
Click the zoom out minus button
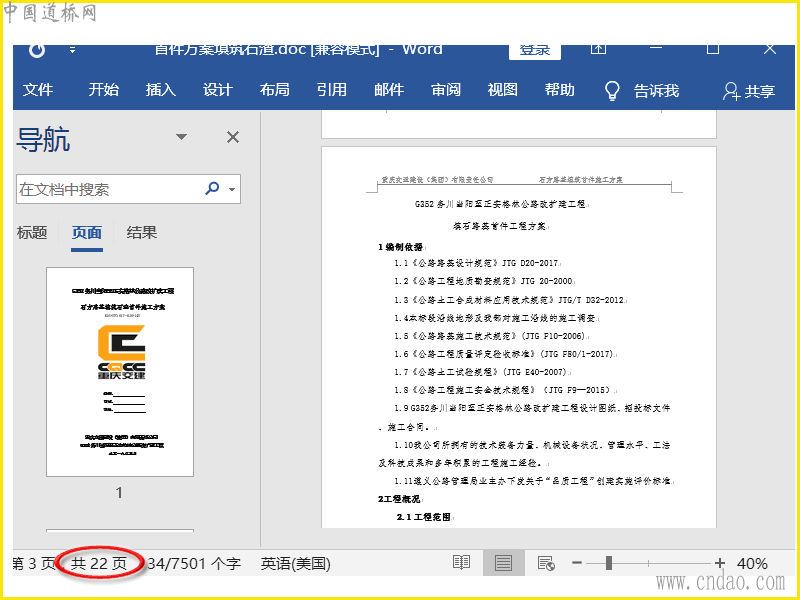[x=577, y=563]
